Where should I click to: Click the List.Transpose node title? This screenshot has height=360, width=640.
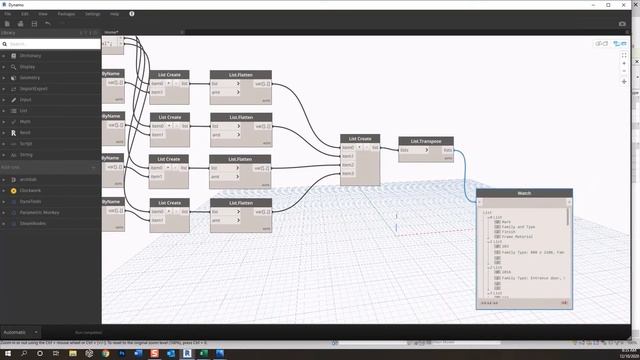(x=426, y=141)
